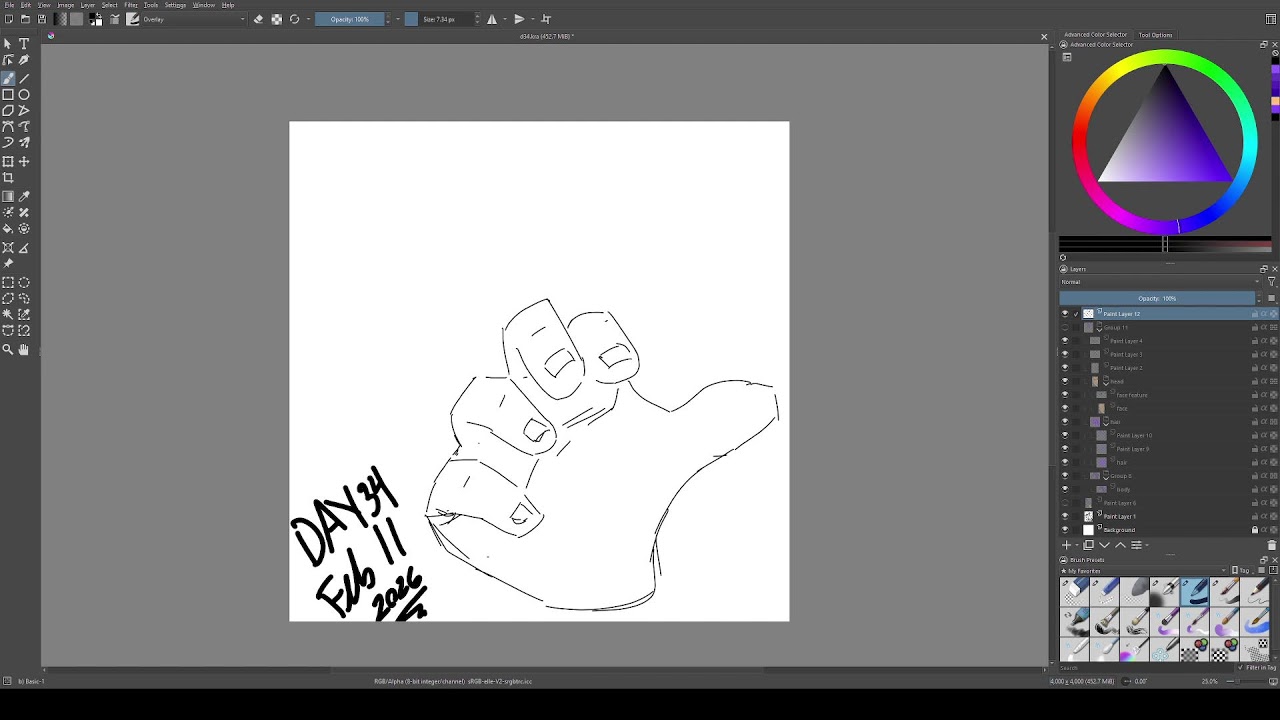Image resolution: width=1280 pixels, height=720 pixels.
Task: Select the Measure tool
Action: tap(24, 248)
